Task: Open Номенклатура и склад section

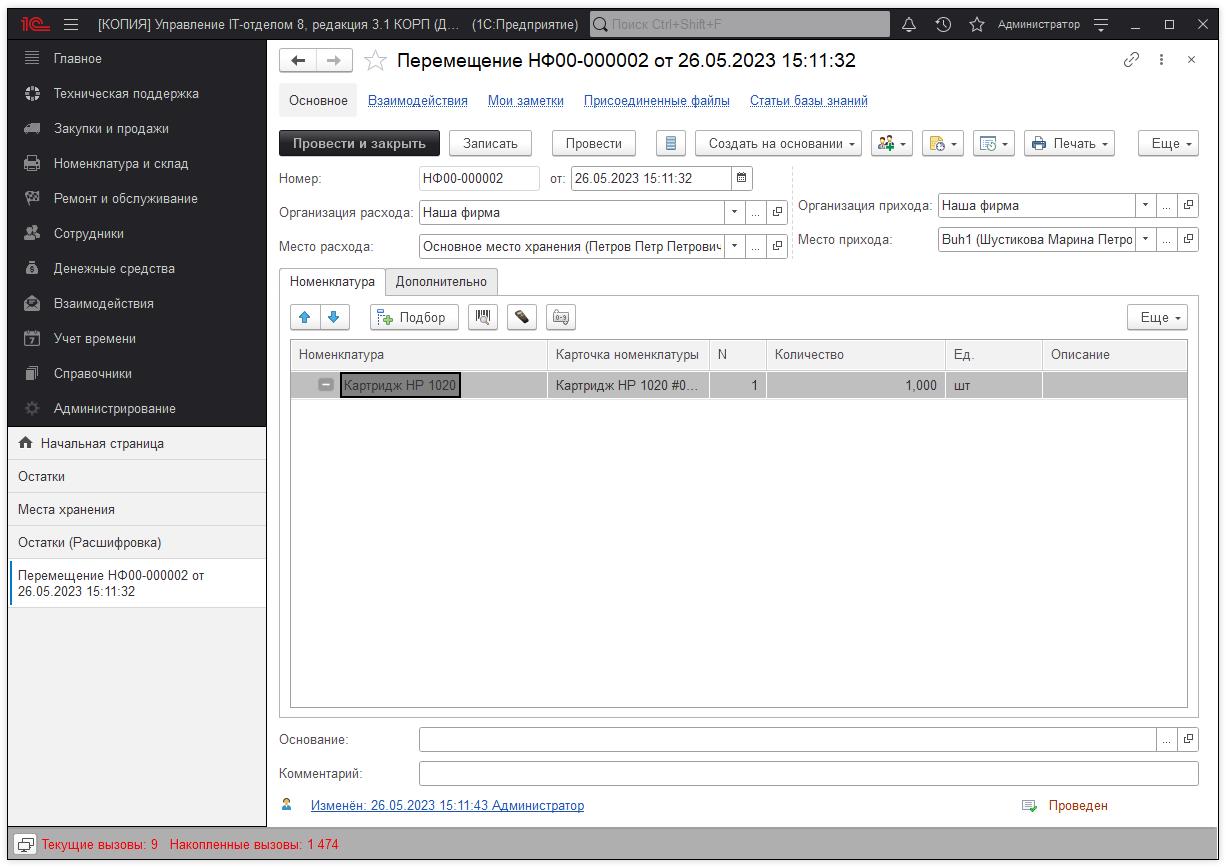Action: (x=120, y=163)
